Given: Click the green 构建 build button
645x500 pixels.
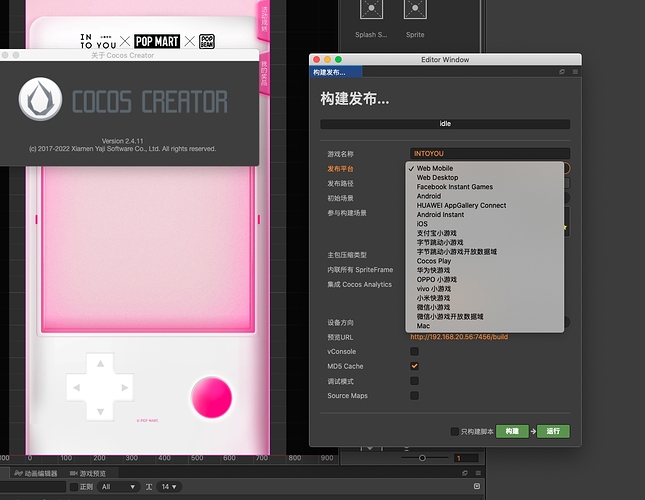Looking at the screenshot, I should pos(512,431).
